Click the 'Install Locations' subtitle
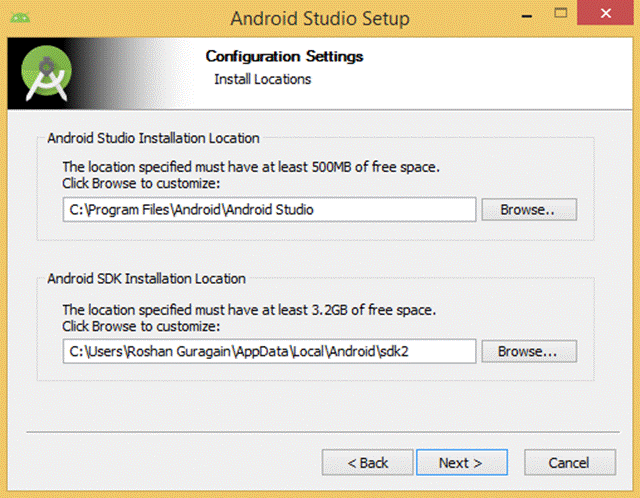The width and height of the screenshot is (640, 498). [x=262, y=79]
